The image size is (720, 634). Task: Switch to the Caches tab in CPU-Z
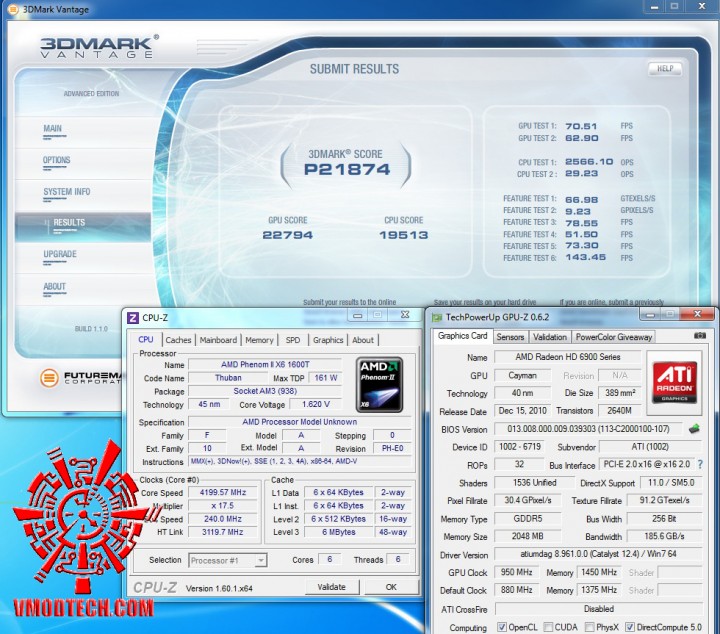(178, 340)
